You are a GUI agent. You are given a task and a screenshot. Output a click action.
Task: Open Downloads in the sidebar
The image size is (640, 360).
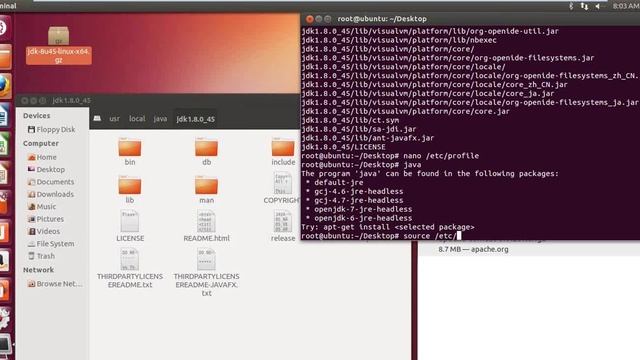tap(51, 194)
